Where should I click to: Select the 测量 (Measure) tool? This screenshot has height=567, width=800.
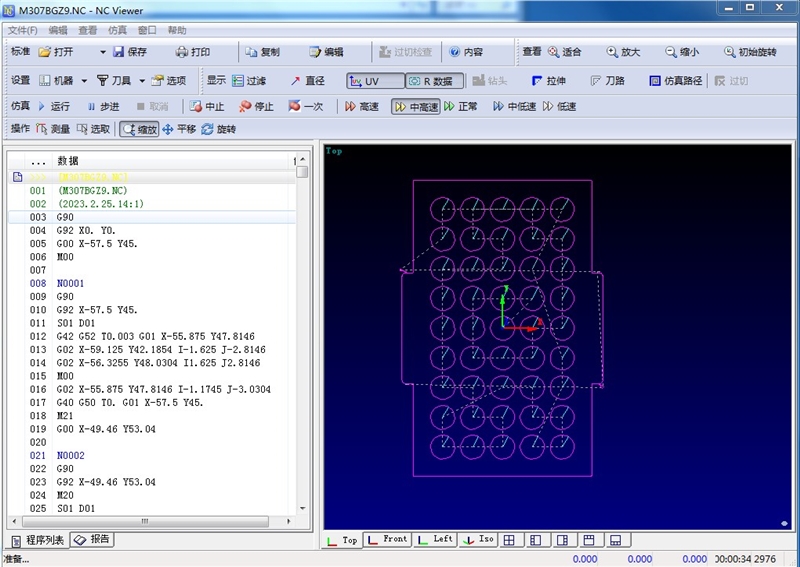pos(53,129)
